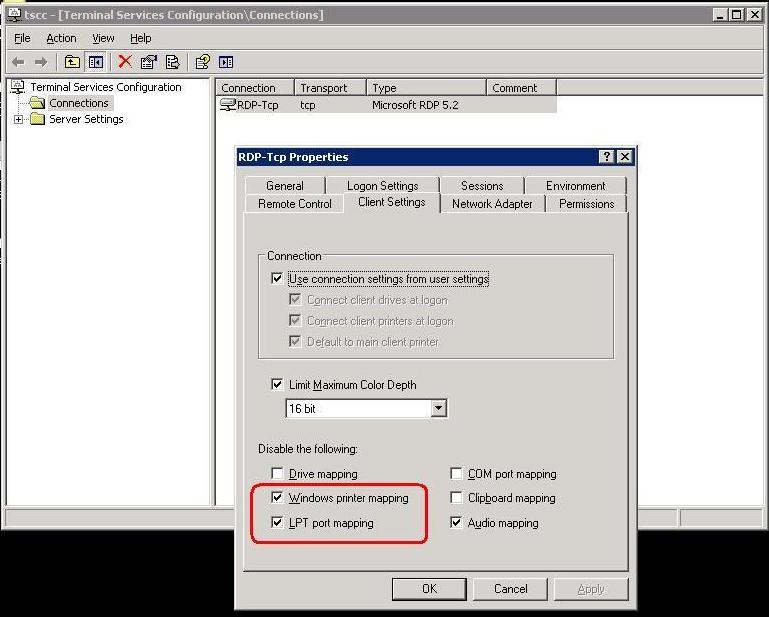Select the Client Settings tab
The image size is (769, 617).
pos(391,202)
